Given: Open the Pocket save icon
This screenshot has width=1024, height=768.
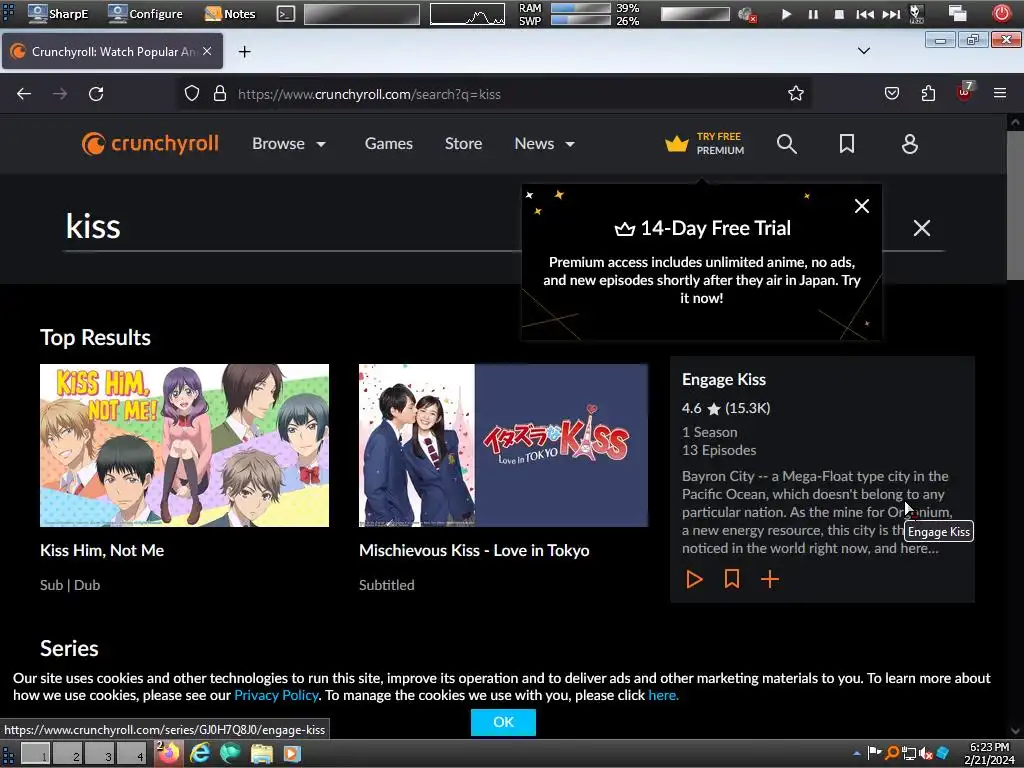Looking at the screenshot, I should (x=891, y=94).
